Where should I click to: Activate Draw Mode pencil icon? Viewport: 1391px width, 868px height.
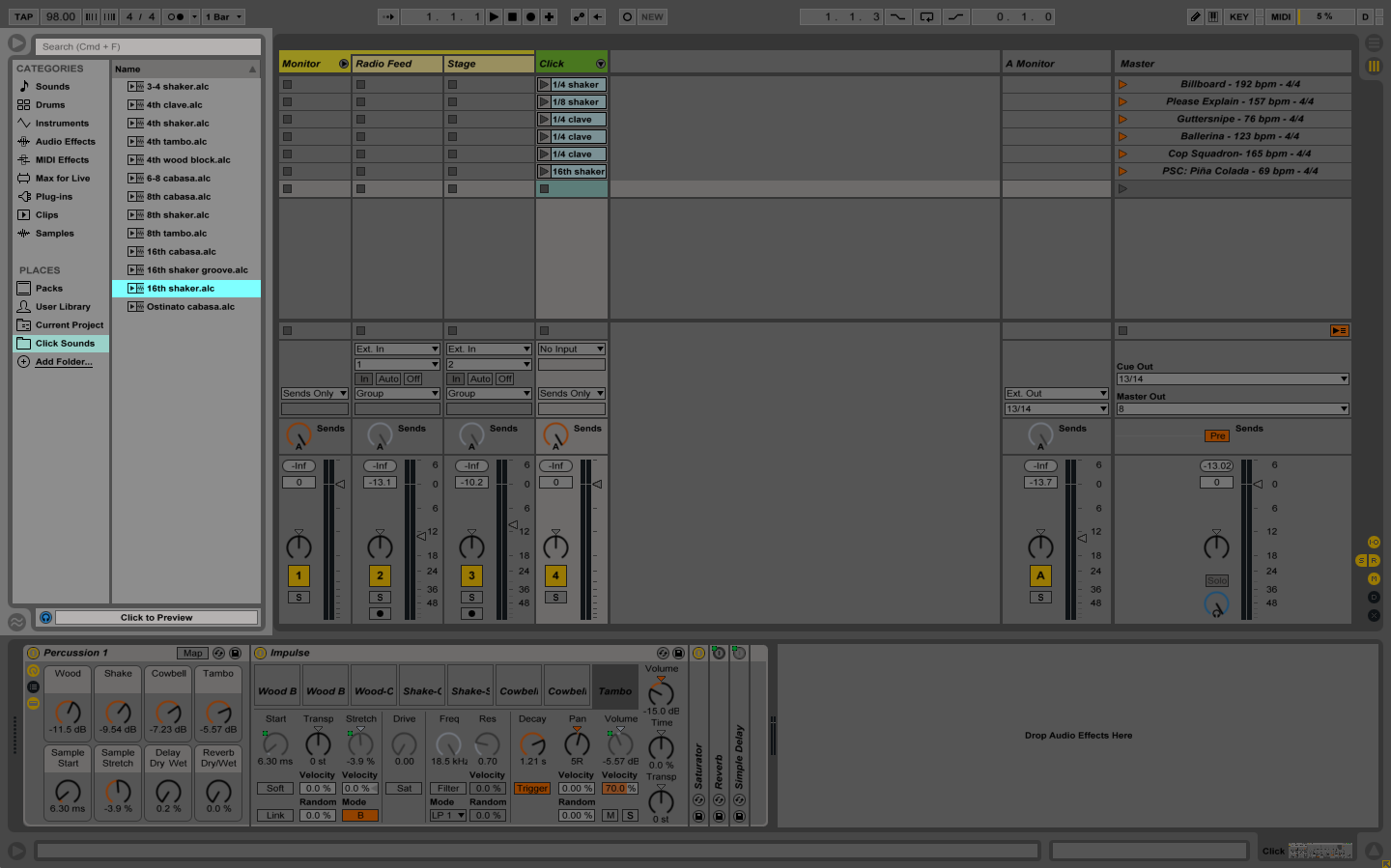pos(1195,16)
